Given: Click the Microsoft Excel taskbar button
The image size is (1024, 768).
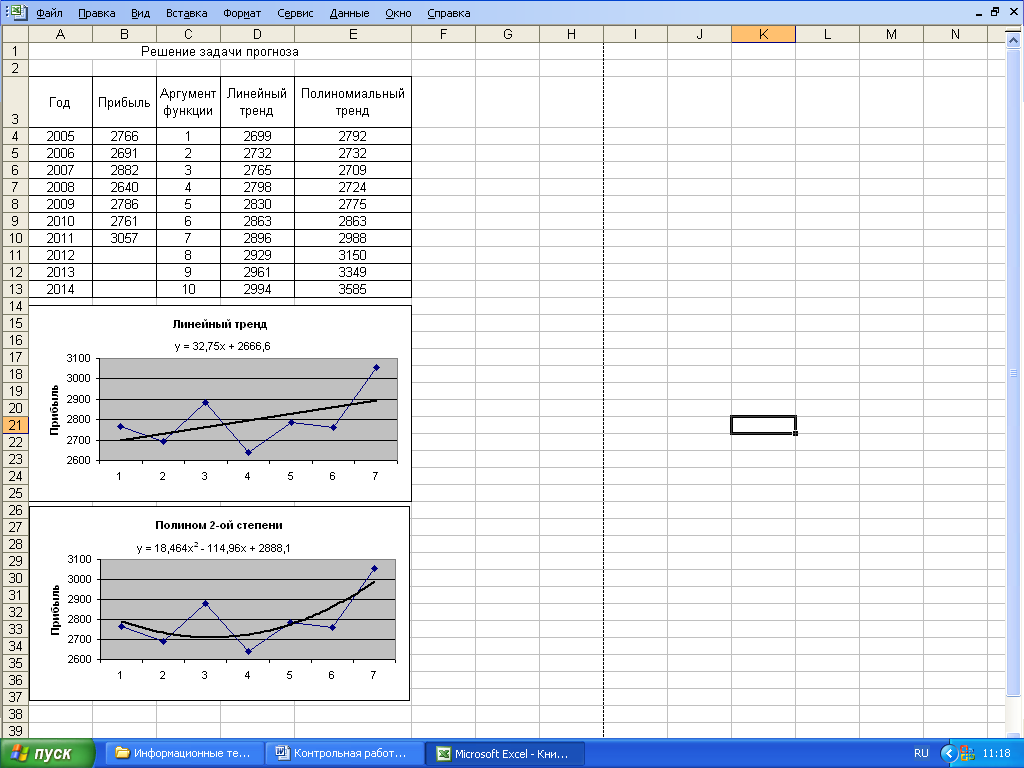Looking at the screenshot, I should point(504,753).
